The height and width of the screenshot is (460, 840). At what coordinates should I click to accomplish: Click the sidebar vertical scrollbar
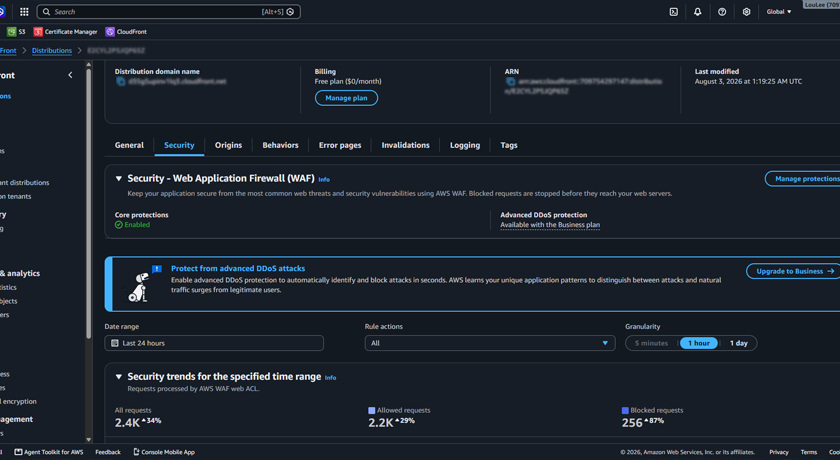click(88, 203)
